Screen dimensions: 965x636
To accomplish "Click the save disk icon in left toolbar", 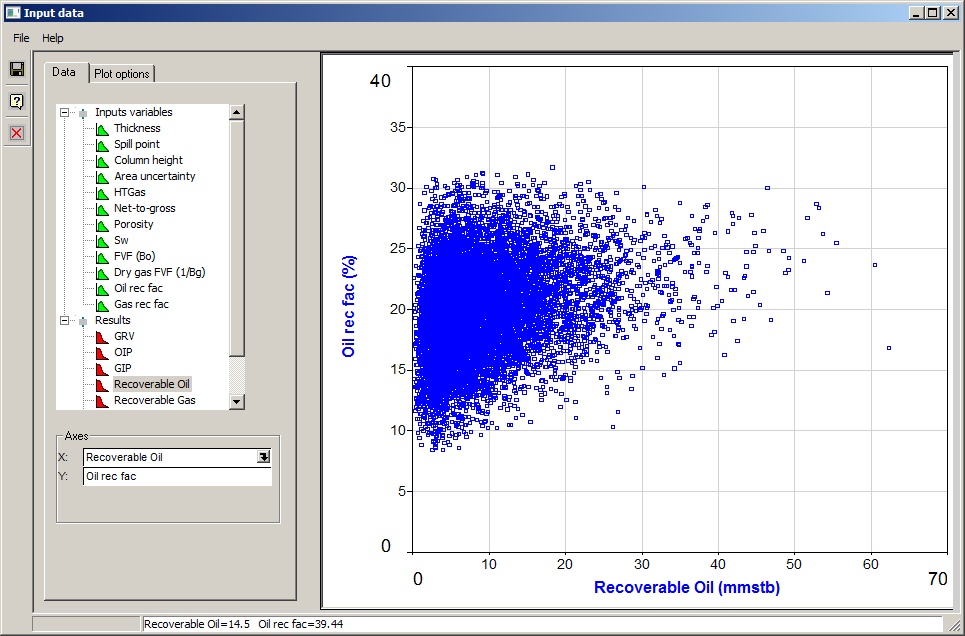I will pos(16,69).
